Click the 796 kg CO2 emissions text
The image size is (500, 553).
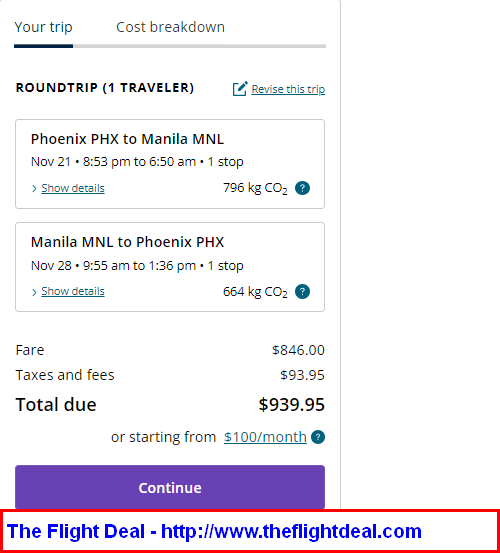click(255, 188)
